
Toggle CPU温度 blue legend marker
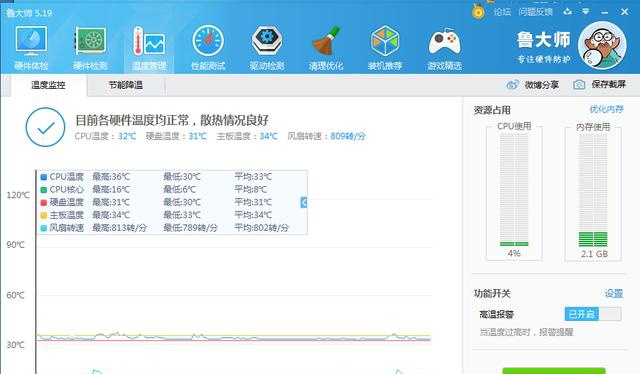(x=44, y=177)
